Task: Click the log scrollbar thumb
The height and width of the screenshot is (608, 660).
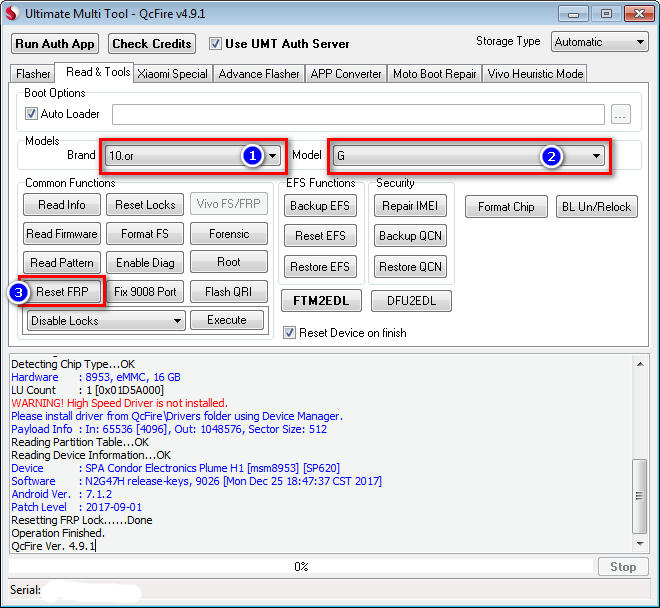Action: click(x=640, y=496)
